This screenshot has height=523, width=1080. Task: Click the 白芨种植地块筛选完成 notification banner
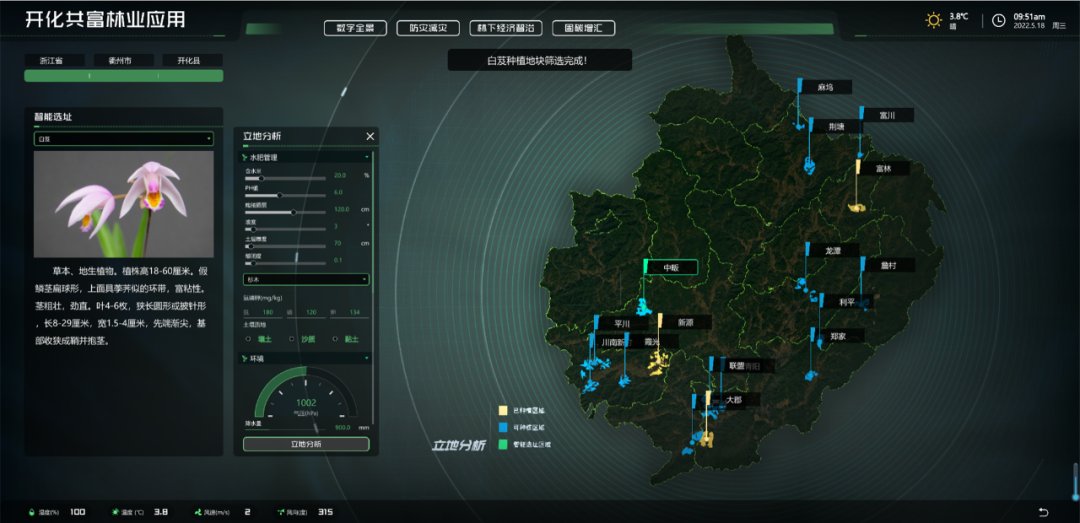tap(539, 60)
